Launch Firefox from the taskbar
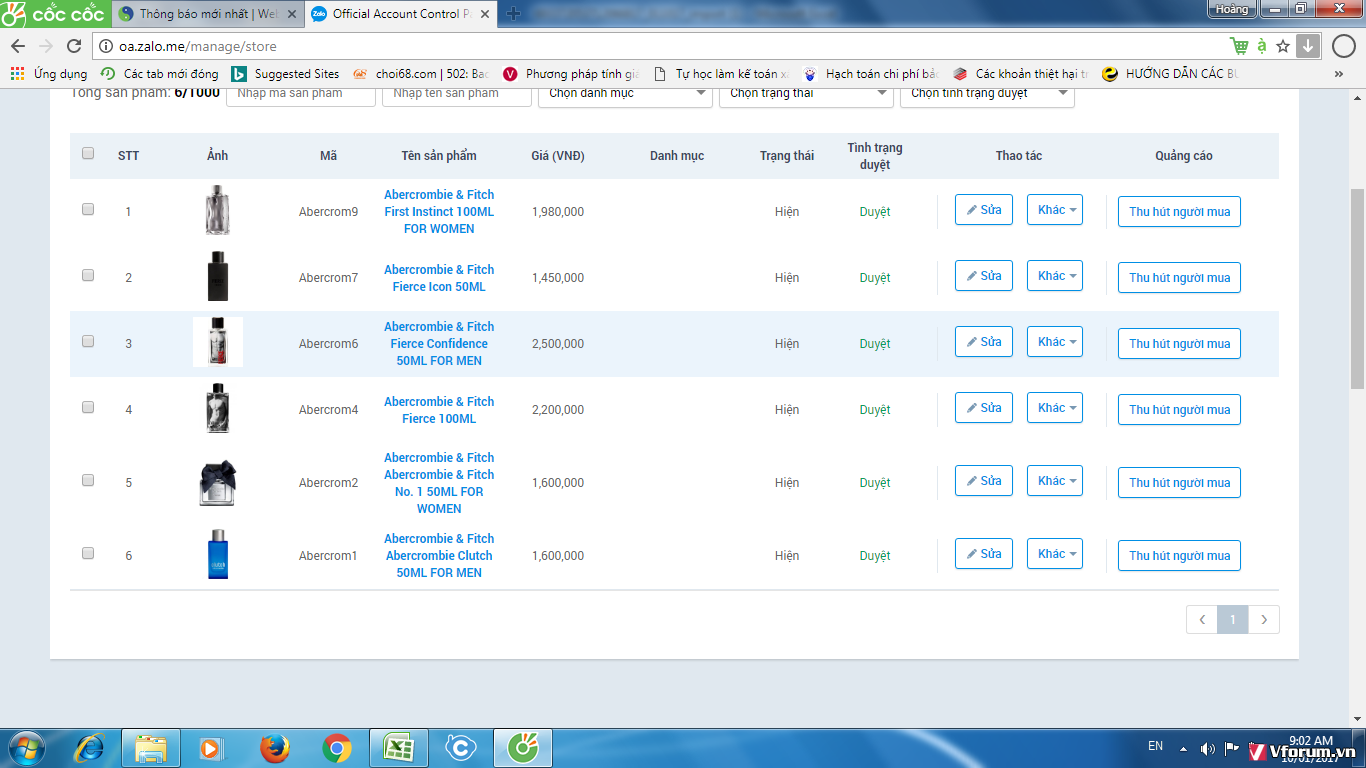Screen dimensions: 1366x768 point(274,748)
